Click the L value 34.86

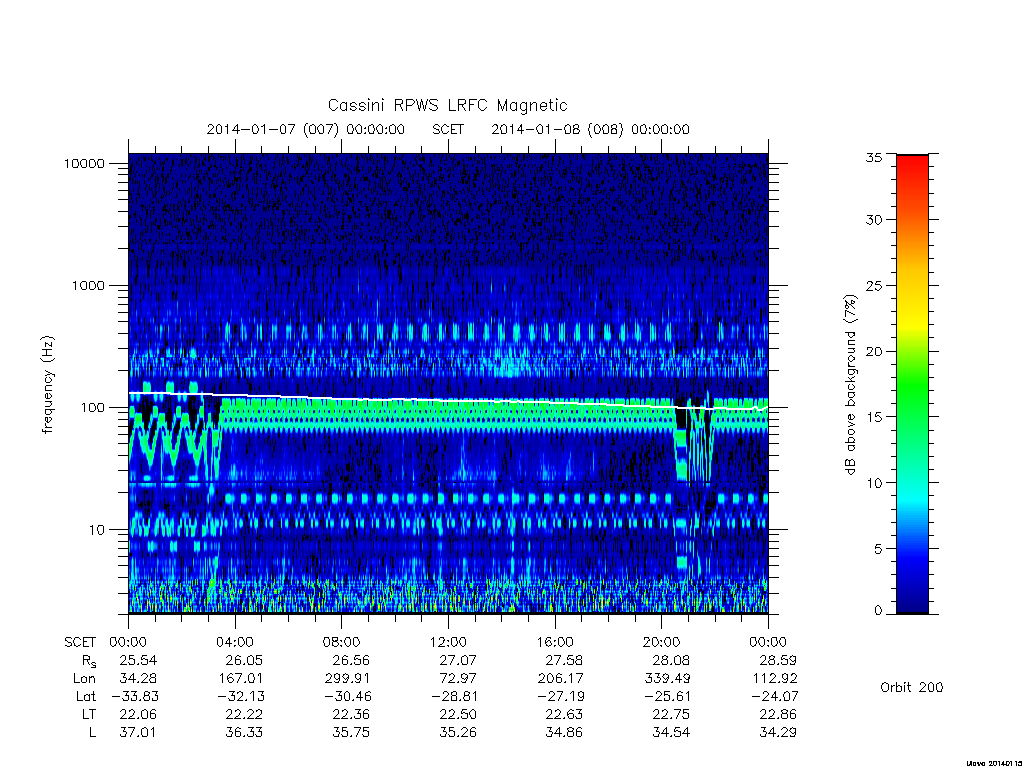tap(564, 733)
